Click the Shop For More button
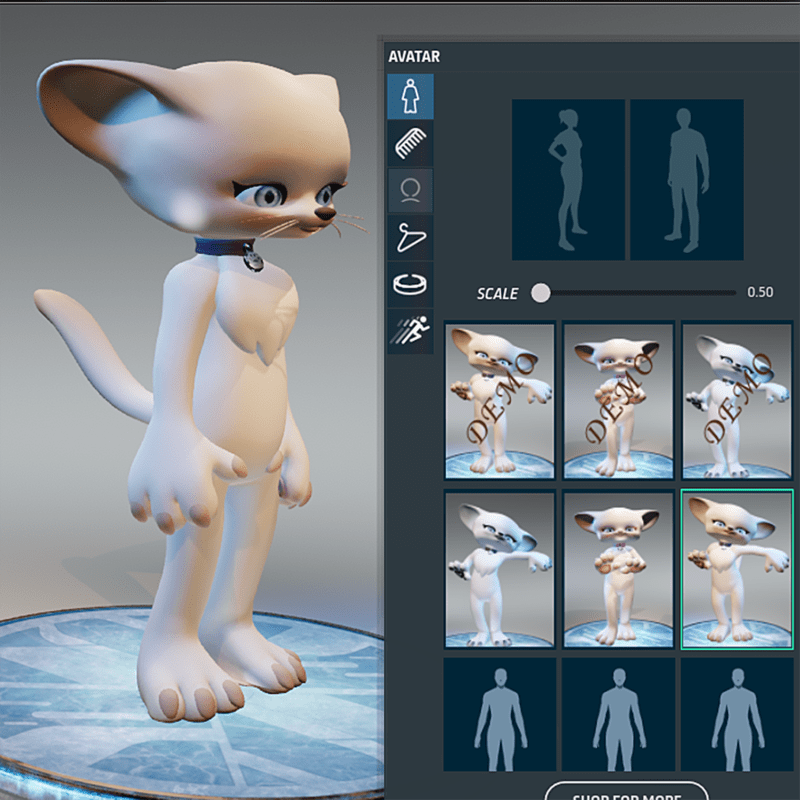Image resolution: width=800 pixels, height=800 pixels. 626,792
